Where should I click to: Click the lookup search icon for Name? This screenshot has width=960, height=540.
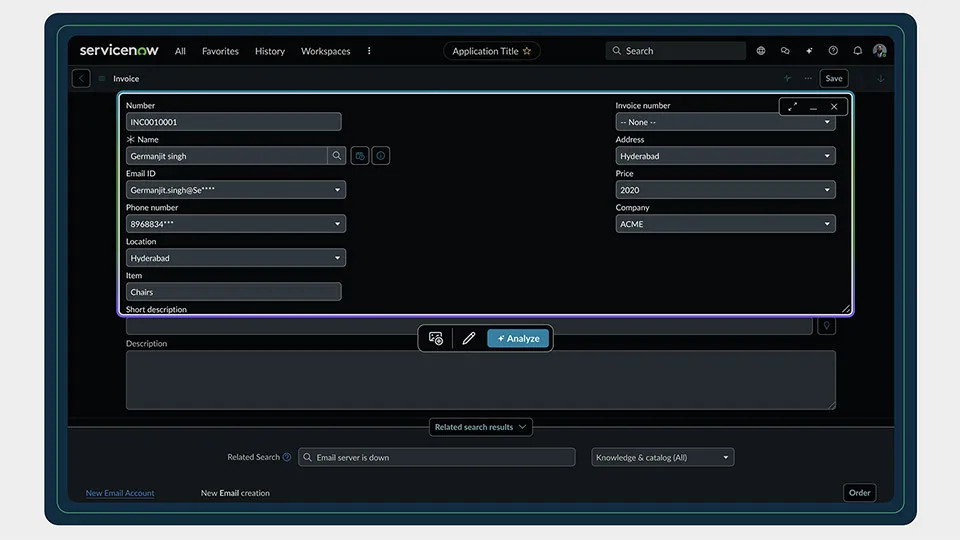coord(337,156)
